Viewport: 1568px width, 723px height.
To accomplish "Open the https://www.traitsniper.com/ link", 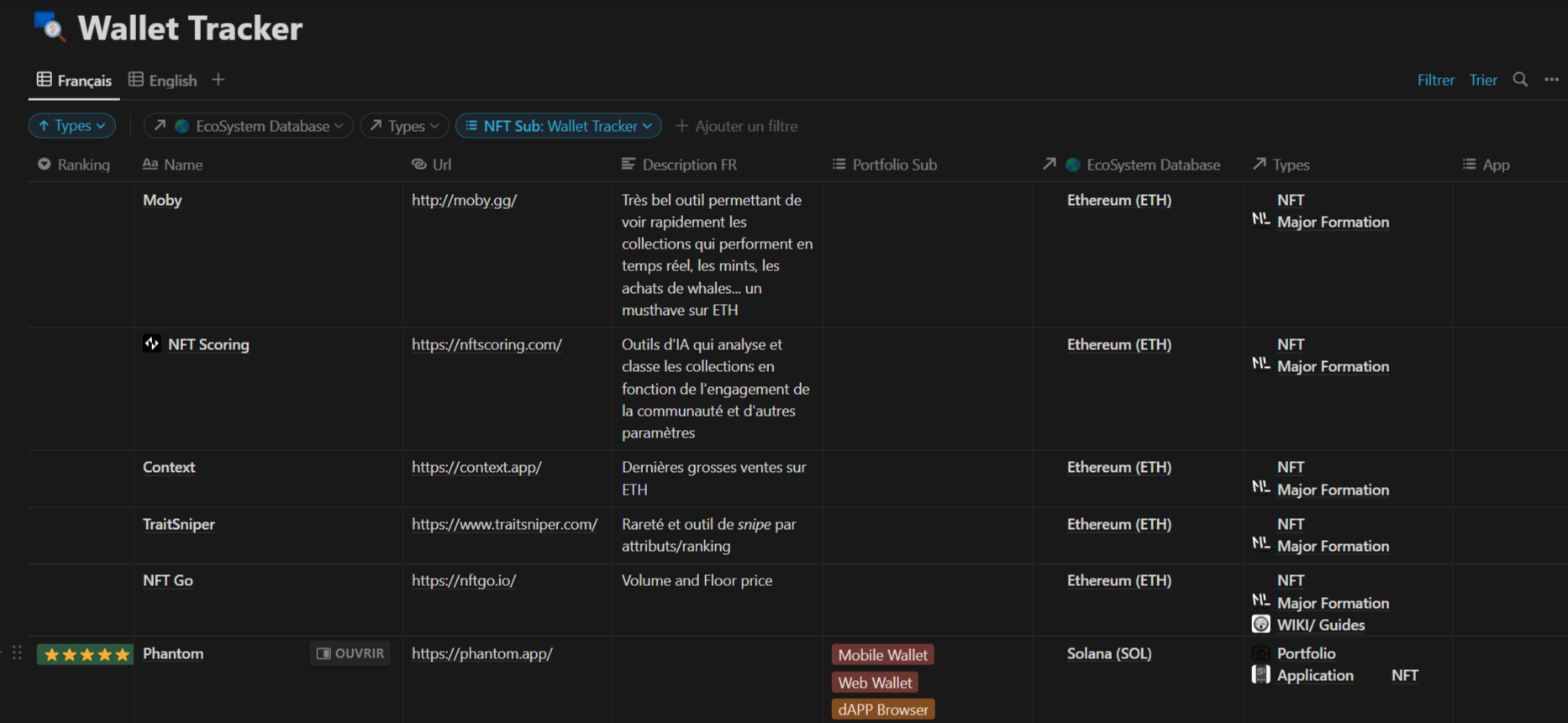I will [x=504, y=524].
